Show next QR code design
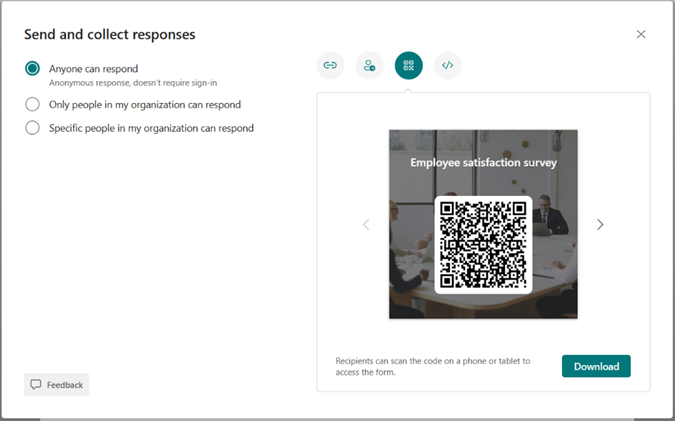Image resolution: width=675 pixels, height=421 pixels. pos(600,224)
